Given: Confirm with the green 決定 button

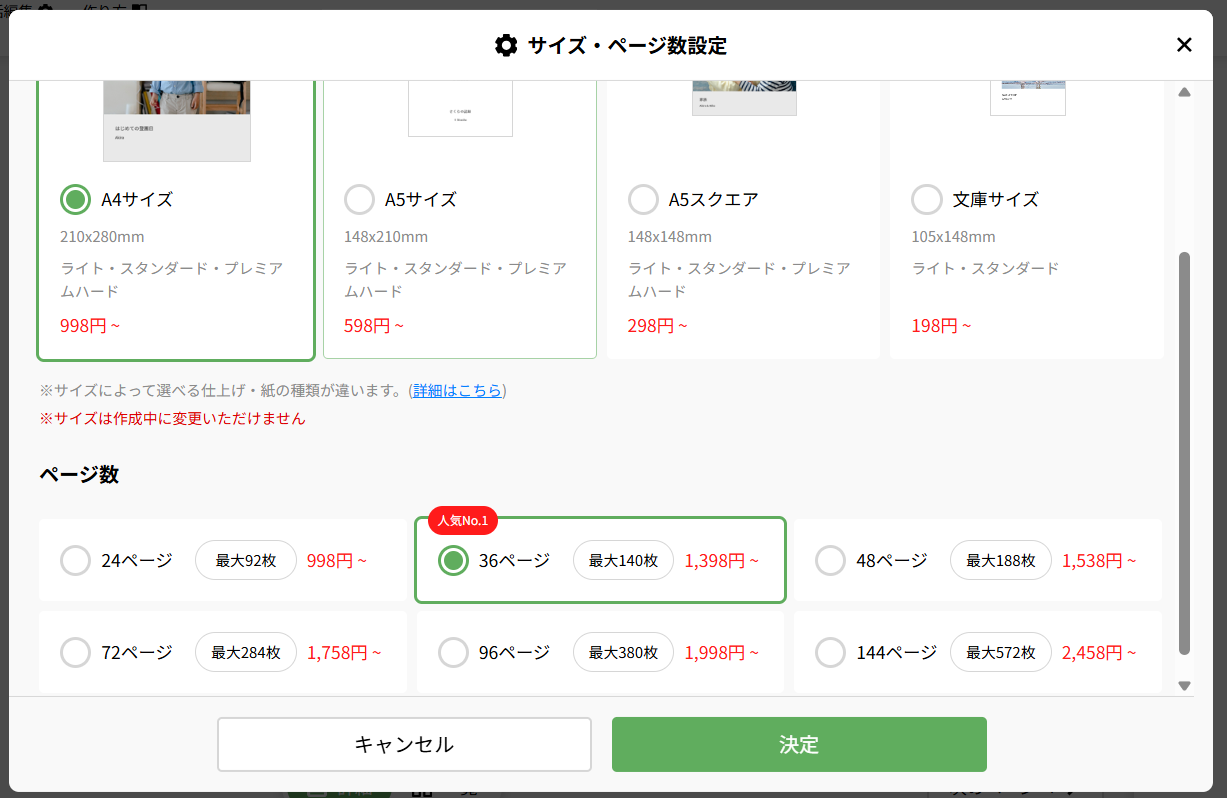Looking at the screenshot, I should (x=799, y=744).
